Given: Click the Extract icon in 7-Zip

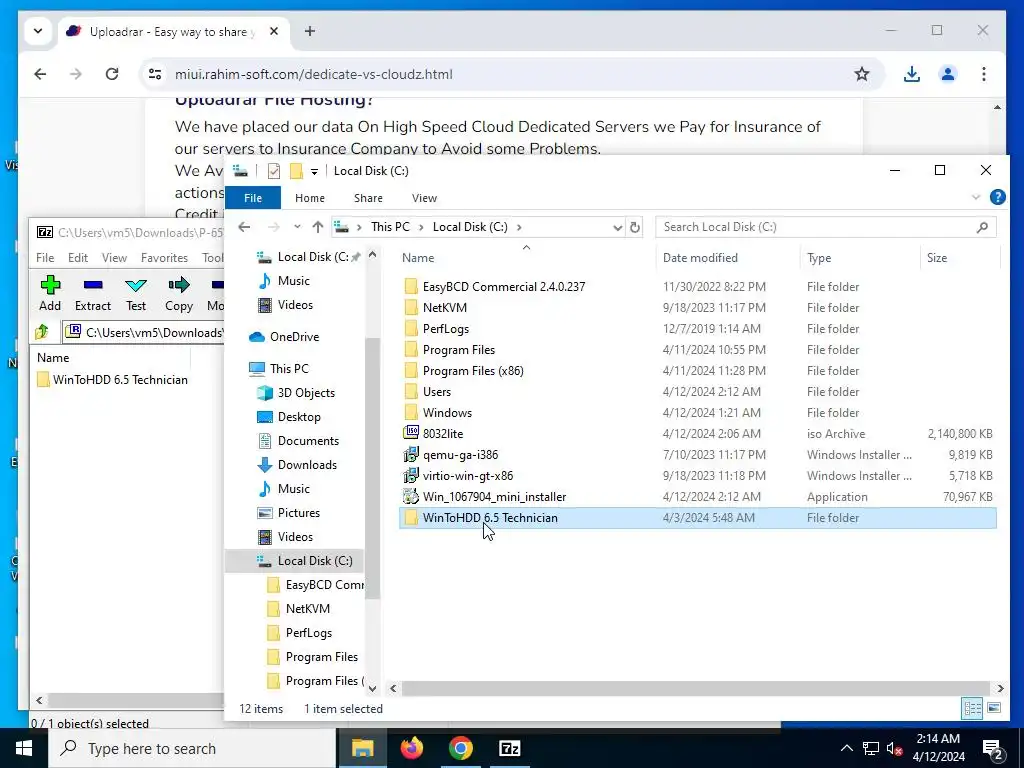Looking at the screenshot, I should (93, 285).
